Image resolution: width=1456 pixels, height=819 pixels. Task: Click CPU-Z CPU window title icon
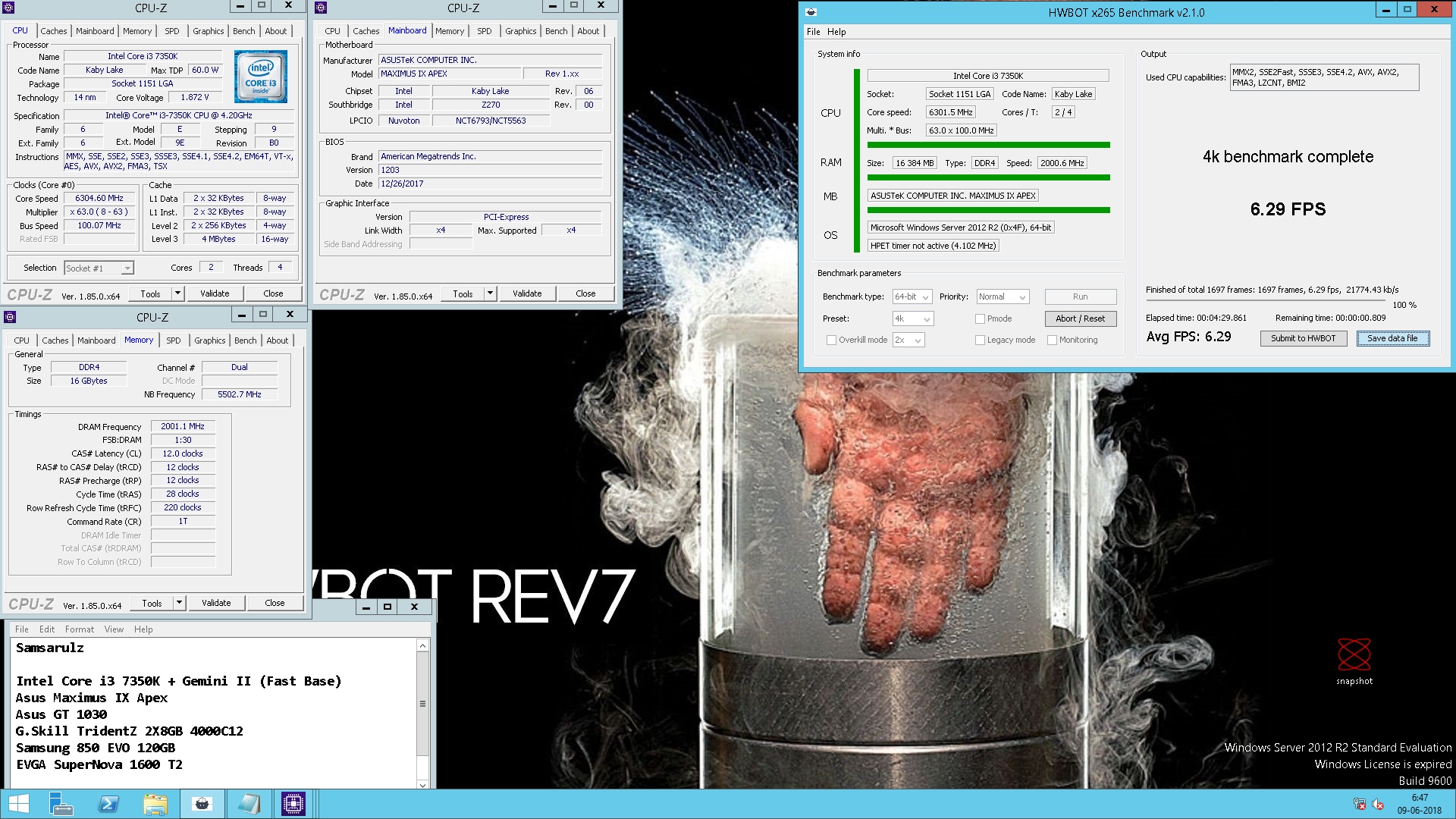click(x=8, y=8)
